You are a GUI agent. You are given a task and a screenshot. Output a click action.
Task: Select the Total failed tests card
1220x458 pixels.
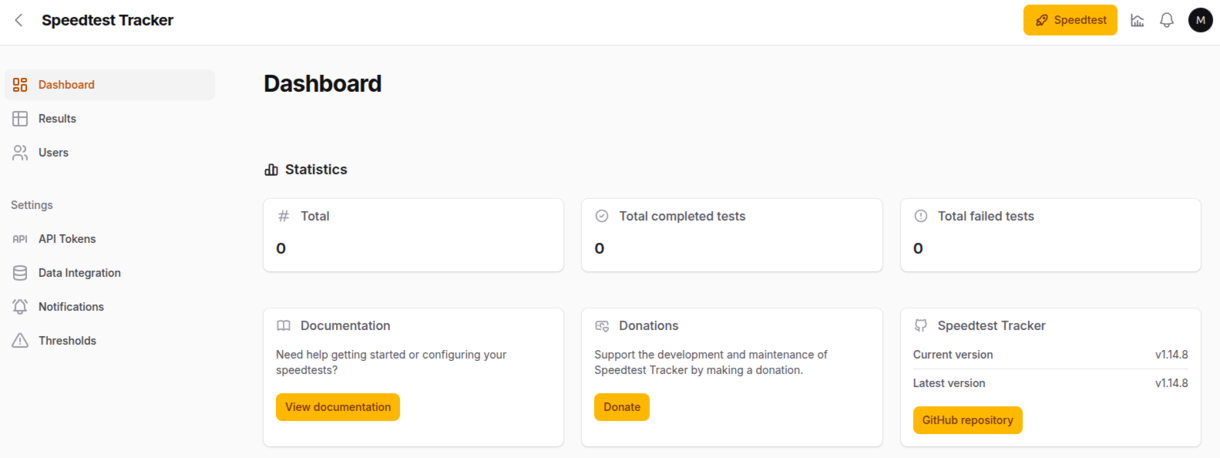pos(1051,235)
